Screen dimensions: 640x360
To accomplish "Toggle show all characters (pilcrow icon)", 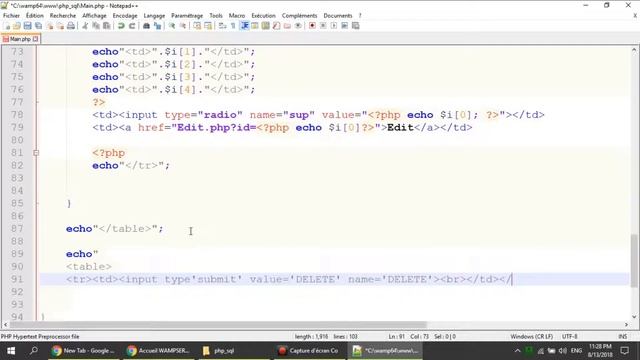I will (x=233, y=26).
